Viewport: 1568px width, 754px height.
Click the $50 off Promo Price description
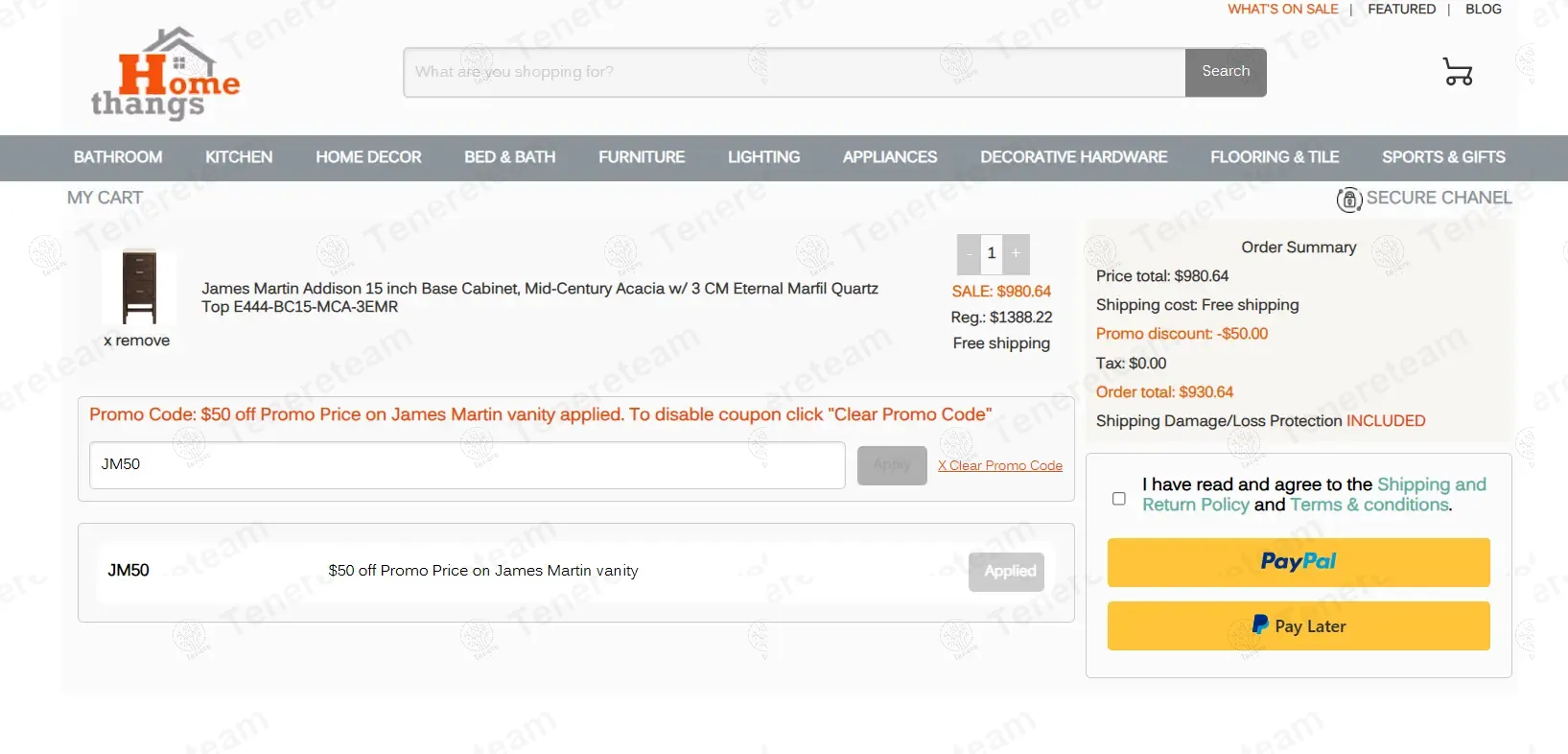tap(483, 571)
